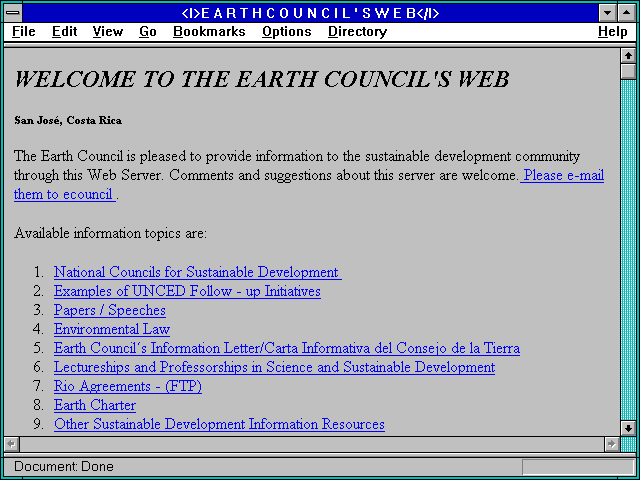Click the 'WELCOME TO THE EARTH COUNCIL'S WEB' heading
The height and width of the screenshot is (480, 640).
point(262,79)
